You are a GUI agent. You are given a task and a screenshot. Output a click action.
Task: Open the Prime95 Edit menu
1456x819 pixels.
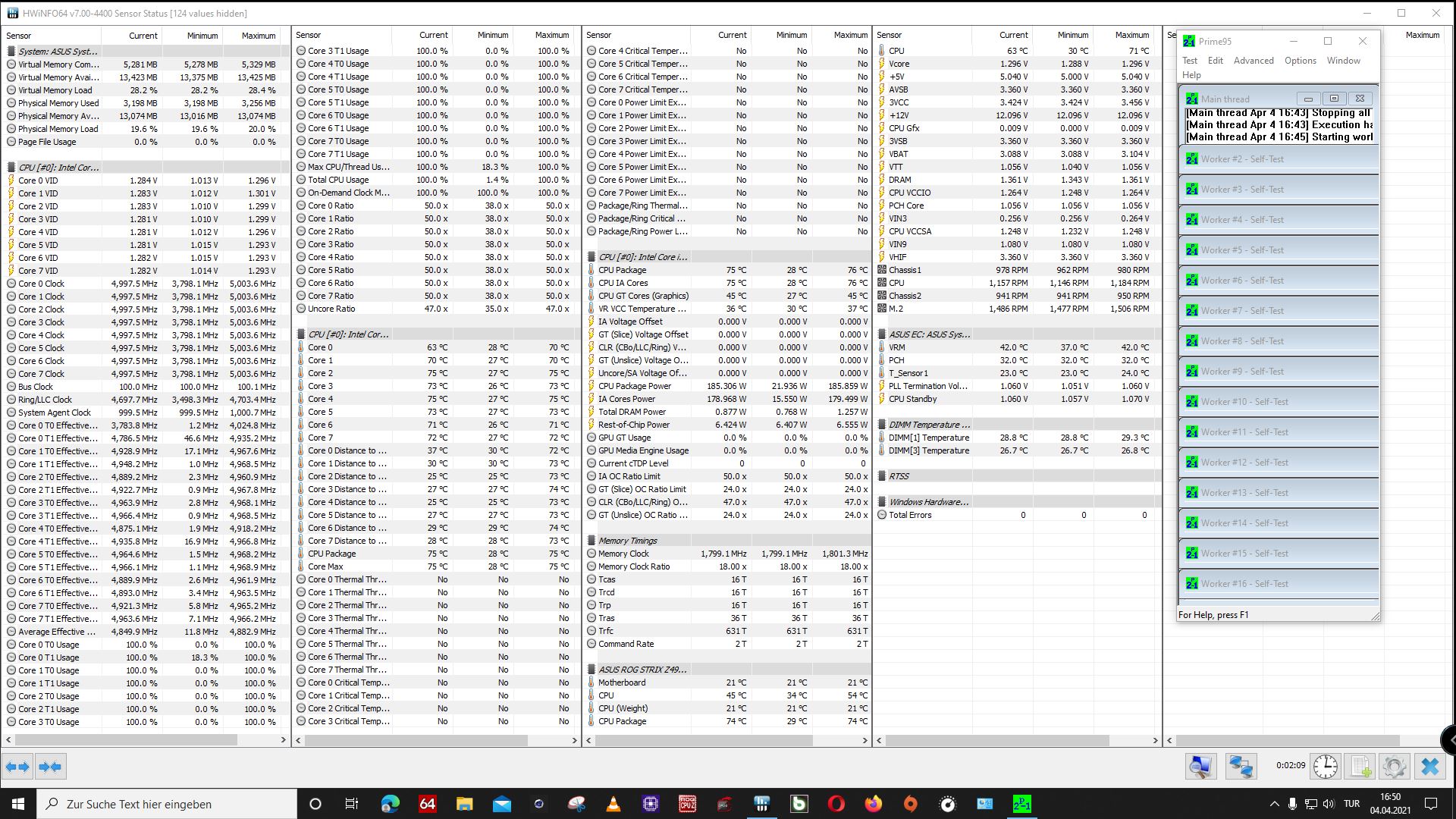pyautogui.click(x=1215, y=61)
